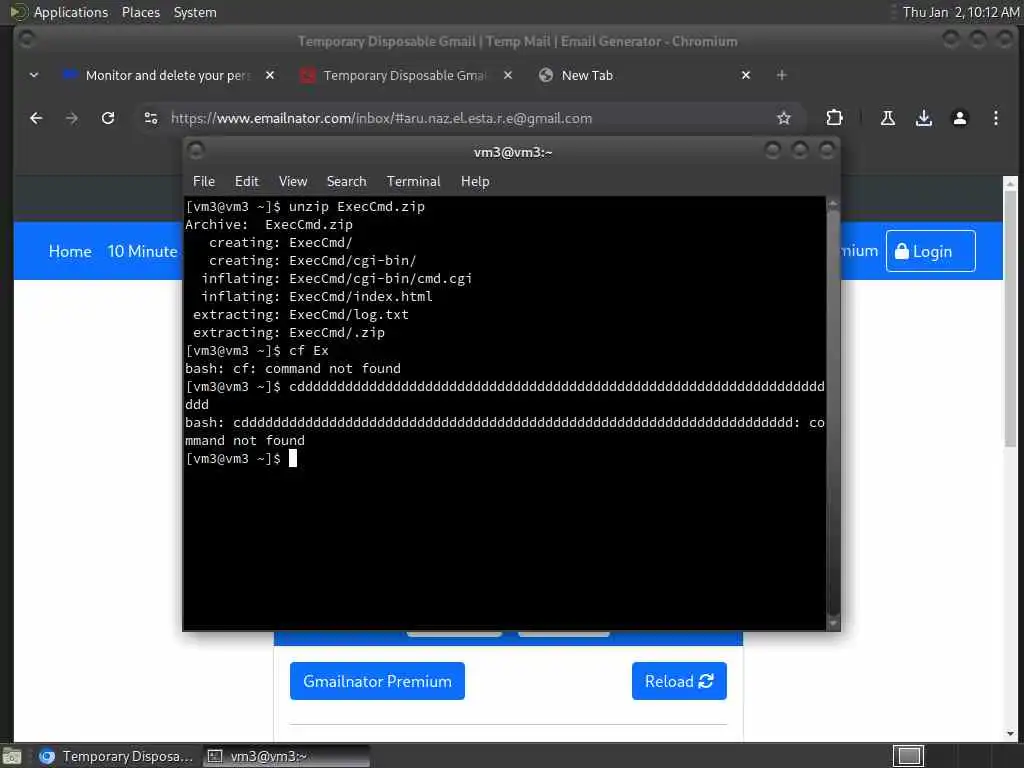Click show desktop icon in bottom panel
Image resolution: width=1024 pixels, height=768 pixels.
(12, 756)
